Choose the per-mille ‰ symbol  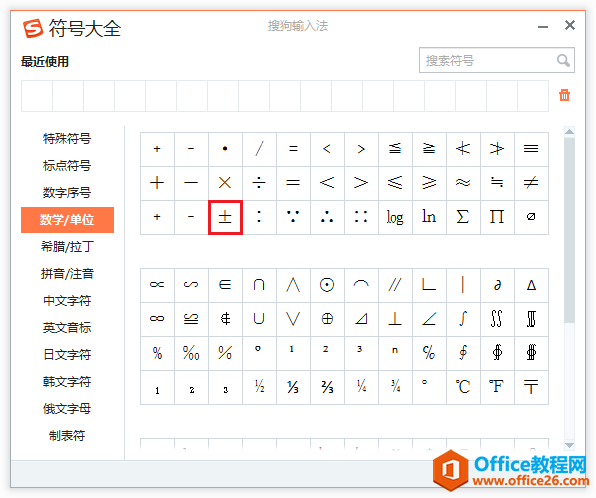click(191, 353)
